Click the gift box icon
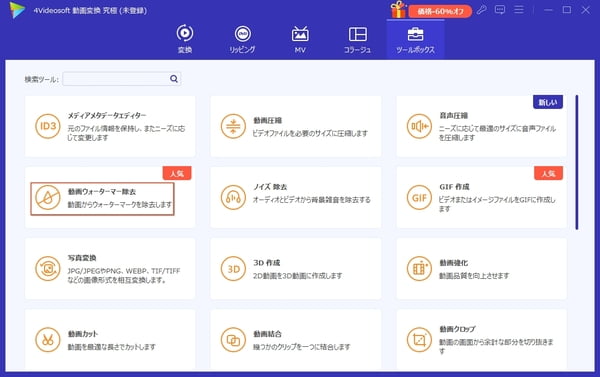Screen dimensions: 600x377 tap(398, 9)
